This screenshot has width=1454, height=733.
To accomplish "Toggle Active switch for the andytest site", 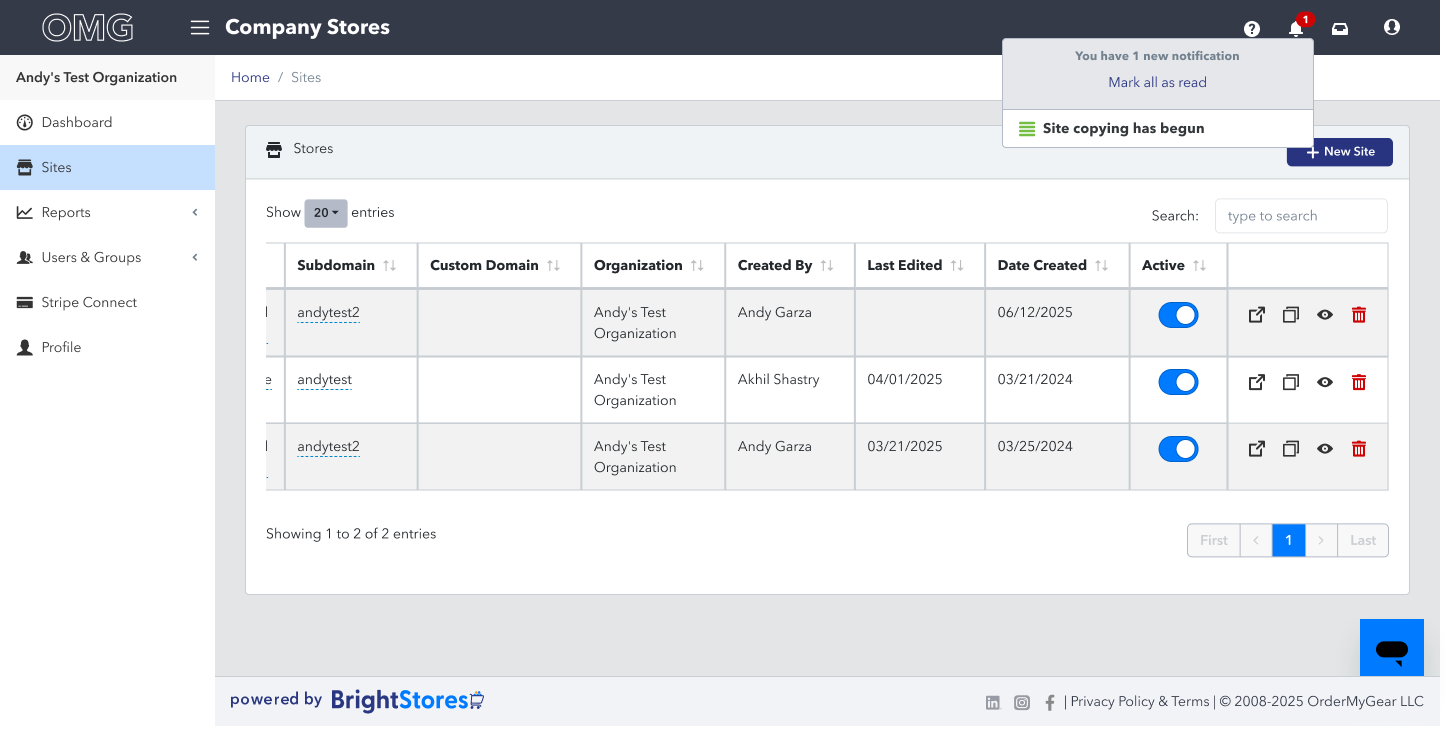I will [x=1178, y=382].
